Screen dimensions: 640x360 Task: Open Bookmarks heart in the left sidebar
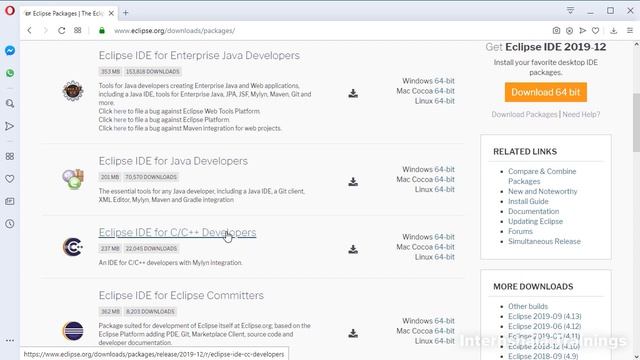tap(10, 179)
